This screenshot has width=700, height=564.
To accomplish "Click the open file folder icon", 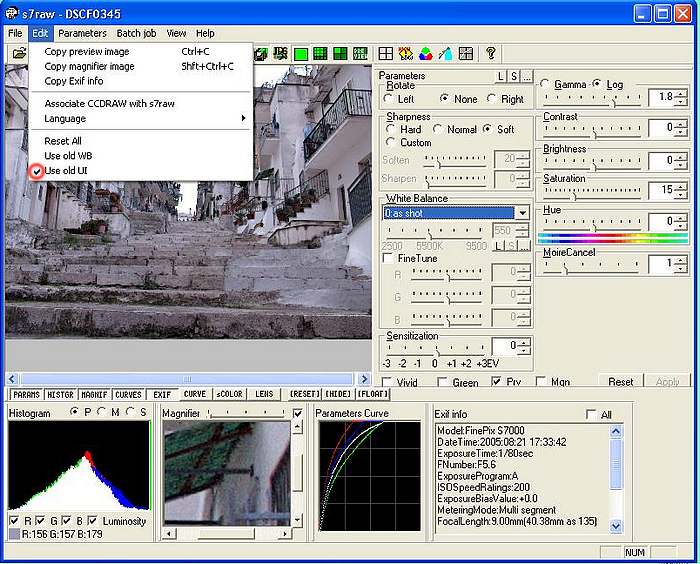I will [x=18, y=53].
